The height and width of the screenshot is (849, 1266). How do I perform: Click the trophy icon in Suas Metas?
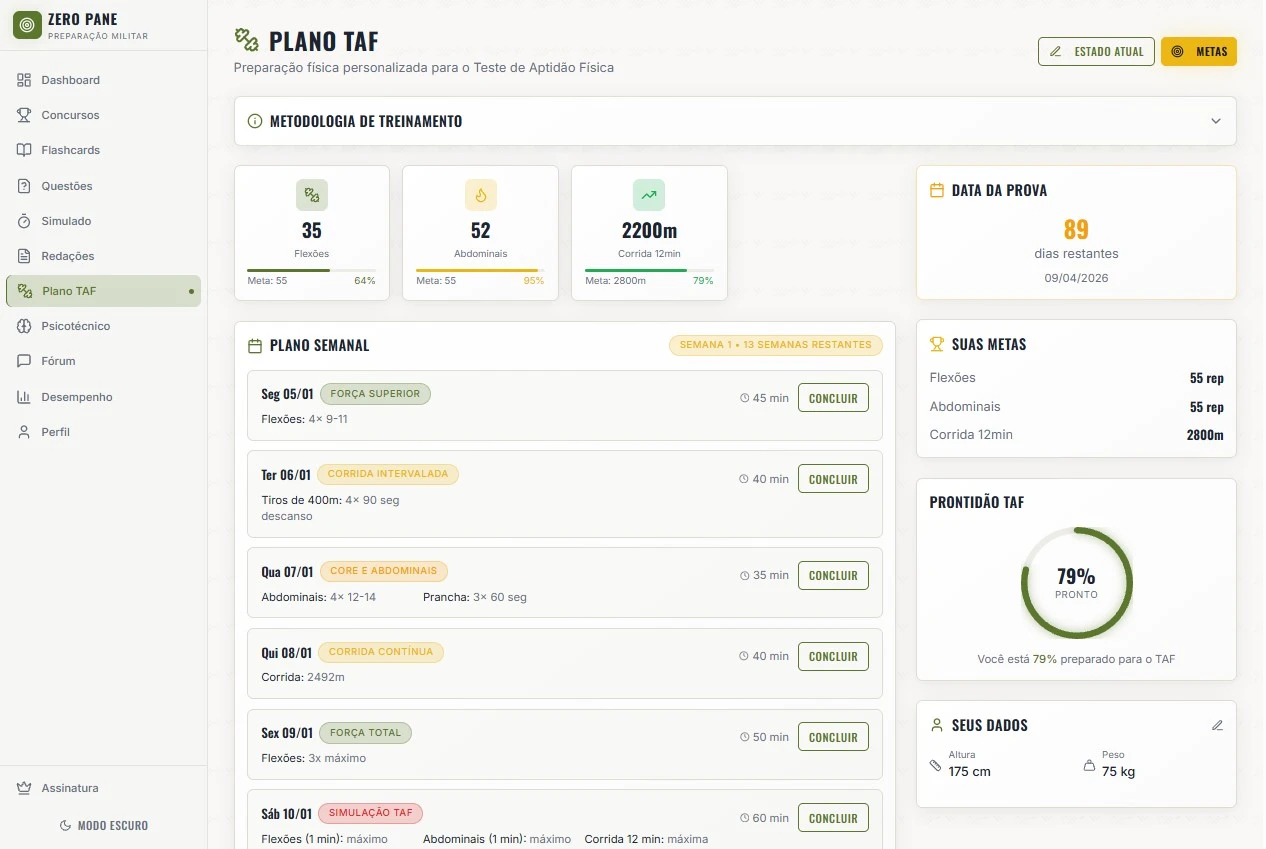coord(937,344)
